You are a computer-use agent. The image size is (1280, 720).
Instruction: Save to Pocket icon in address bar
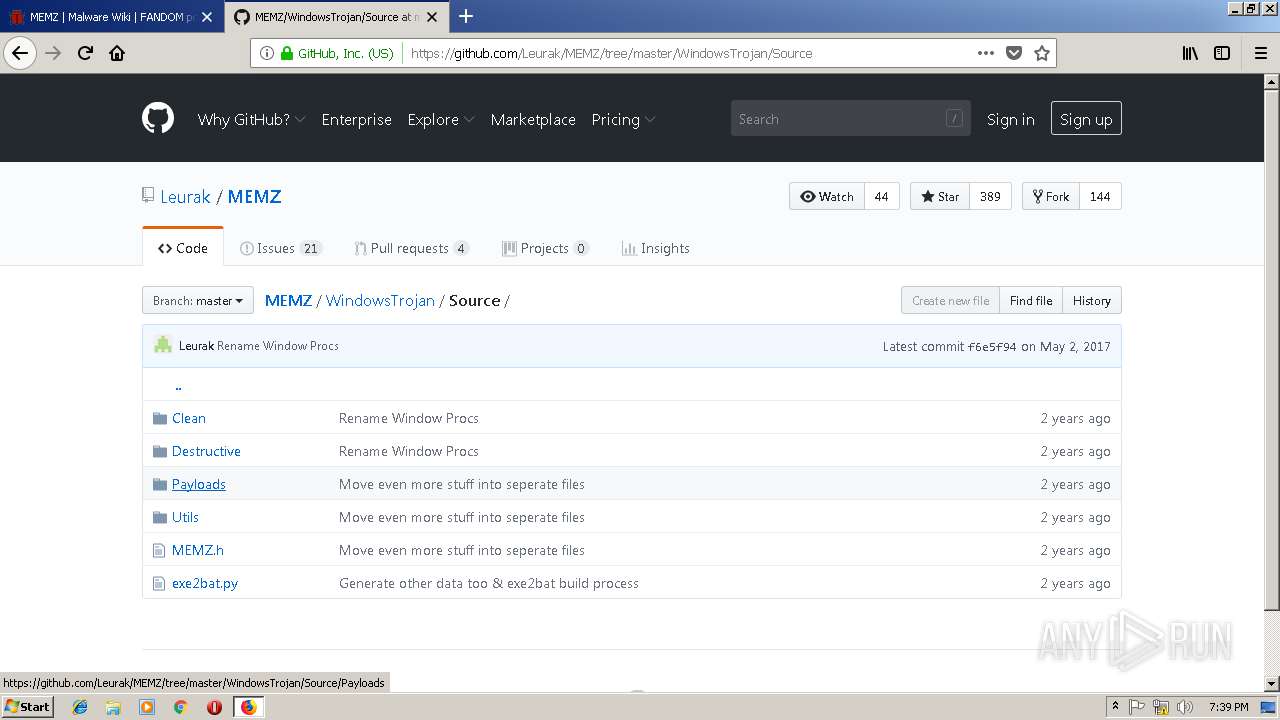(x=1013, y=53)
